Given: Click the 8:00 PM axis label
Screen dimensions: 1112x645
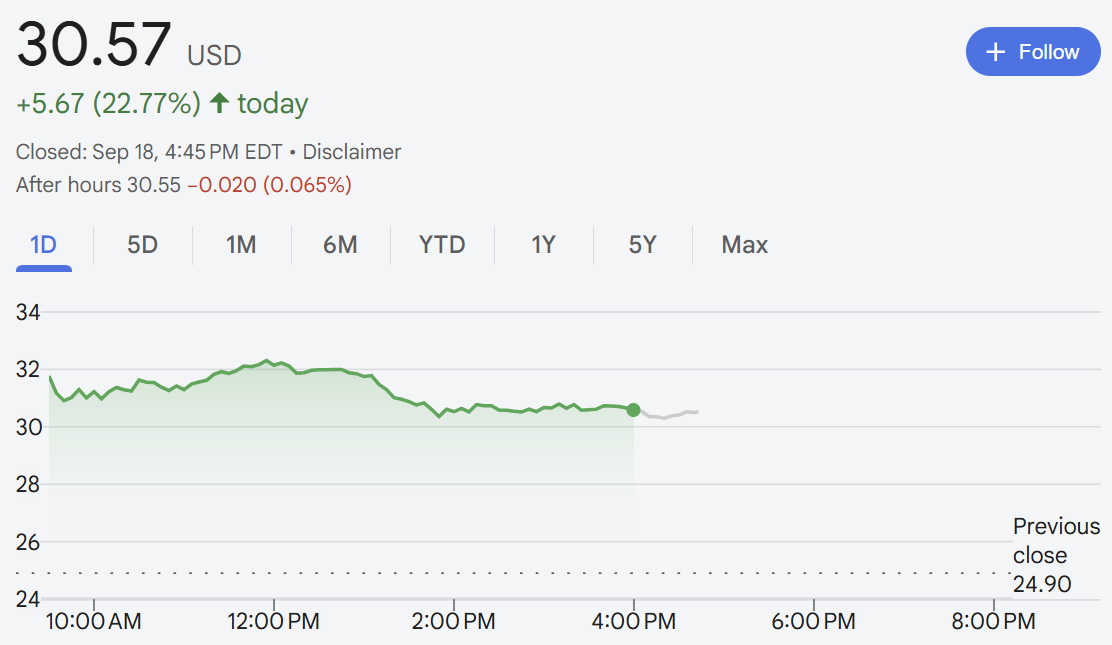Looking at the screenshot, I should point(993,622).
